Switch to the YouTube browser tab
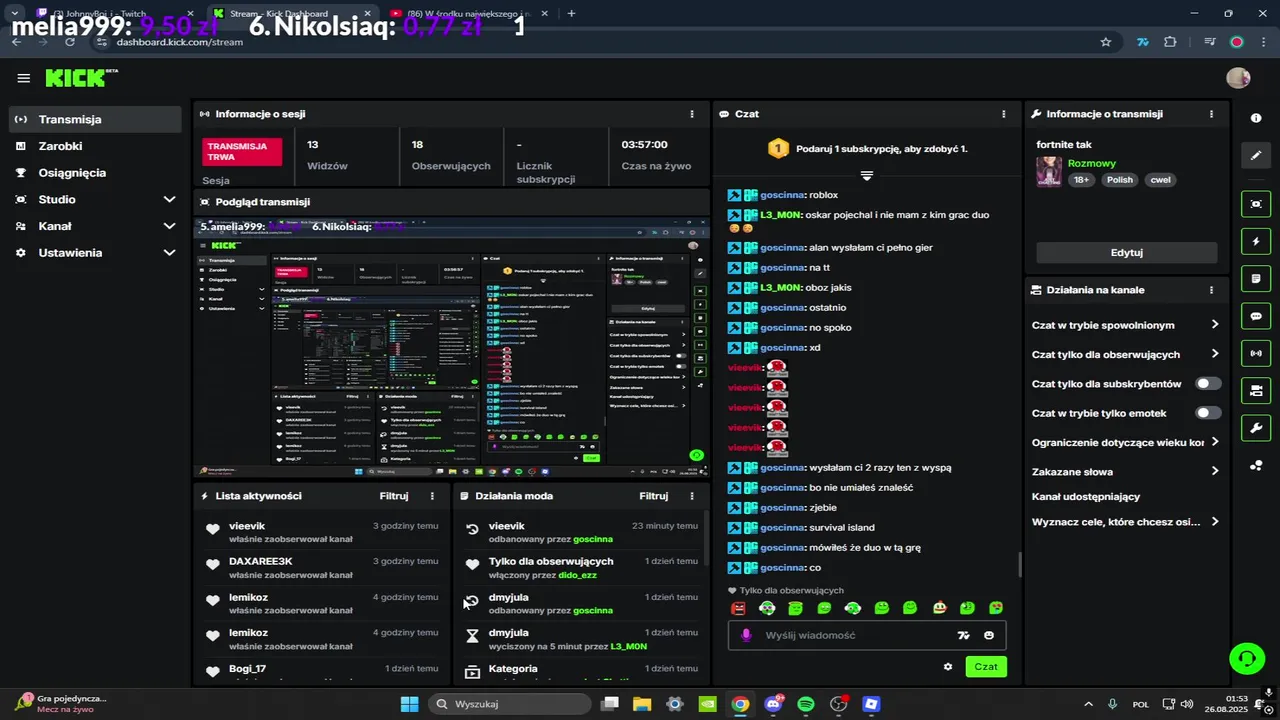The height and width of the screenshot is (720, 1280). (x=468, y=13)
